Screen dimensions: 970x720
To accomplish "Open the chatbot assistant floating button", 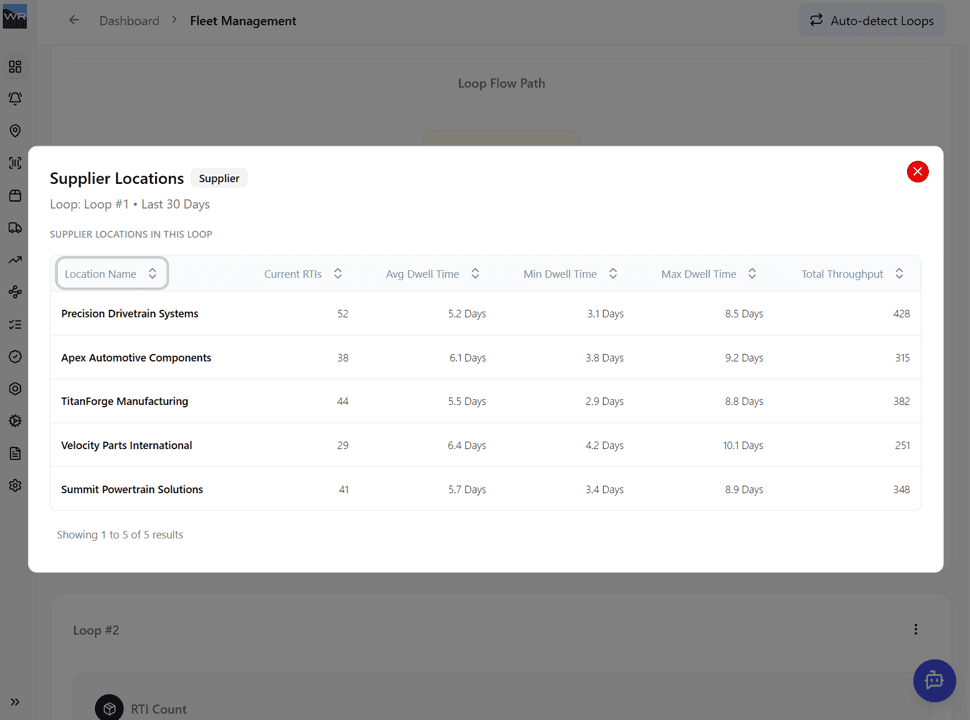I will point(934,680).
